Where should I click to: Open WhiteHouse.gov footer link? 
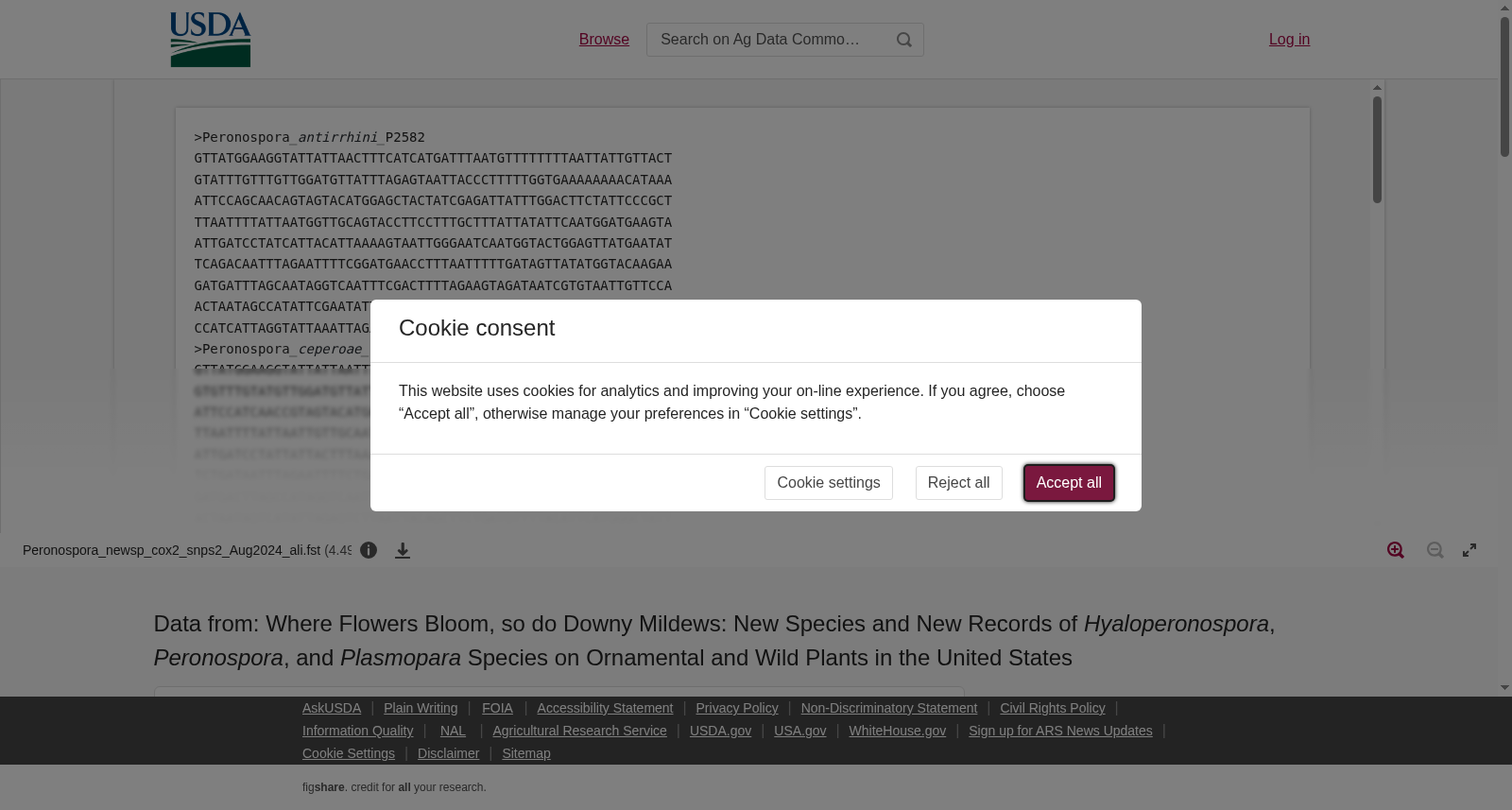[x=897, y=731]
